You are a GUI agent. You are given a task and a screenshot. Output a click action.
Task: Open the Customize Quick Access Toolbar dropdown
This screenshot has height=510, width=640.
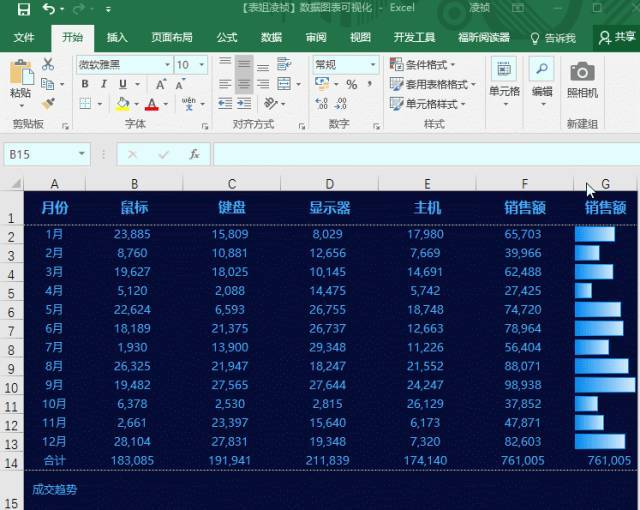click(x=108, y=9)
